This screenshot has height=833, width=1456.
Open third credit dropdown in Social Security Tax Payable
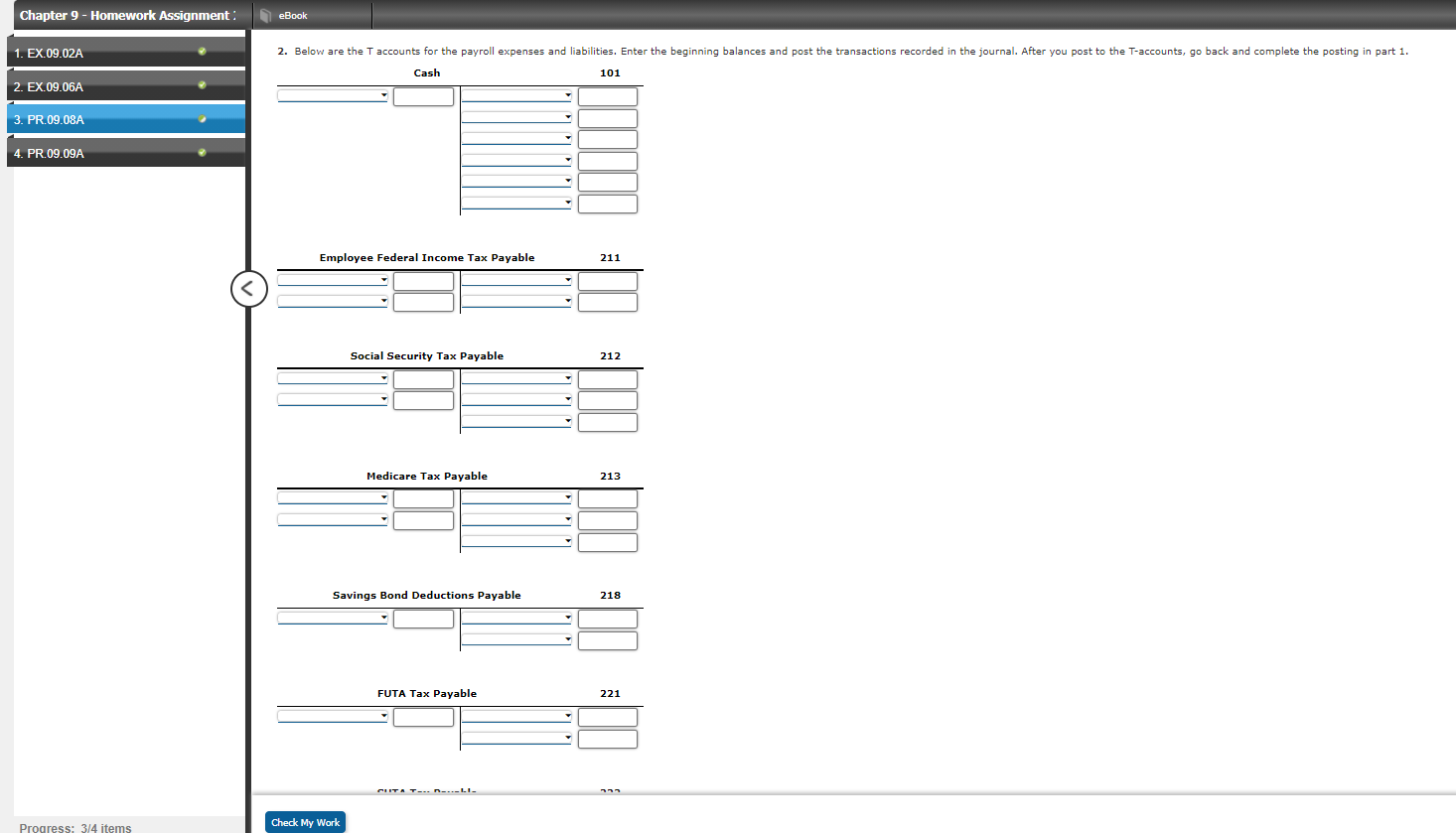click(x=516, y=421)
